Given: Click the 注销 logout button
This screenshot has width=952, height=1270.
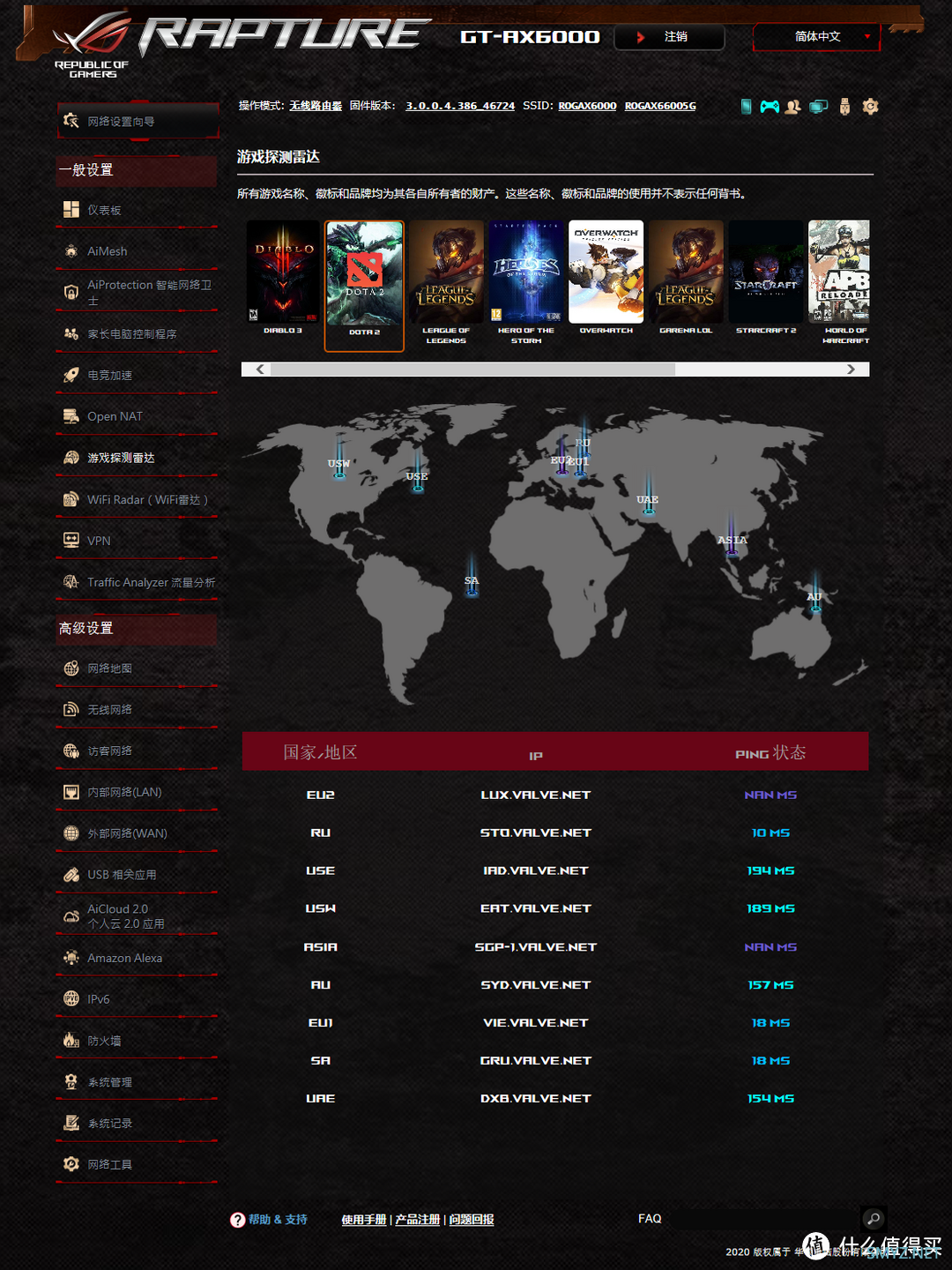Looking at the screenshot, I should coord(670,37).
